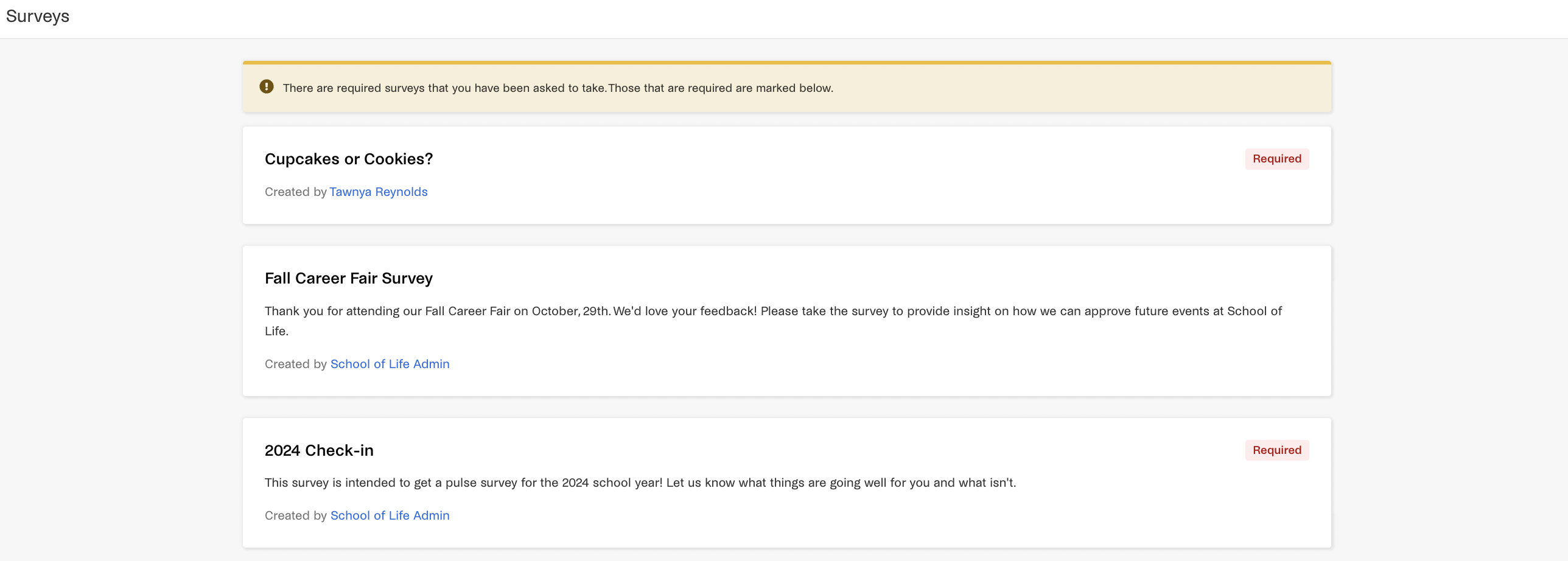This screenshot has width=1568, height=561.
Task: Open the 2024 Check-in survey
Action: pyautogui.click(x=319, y=450)
